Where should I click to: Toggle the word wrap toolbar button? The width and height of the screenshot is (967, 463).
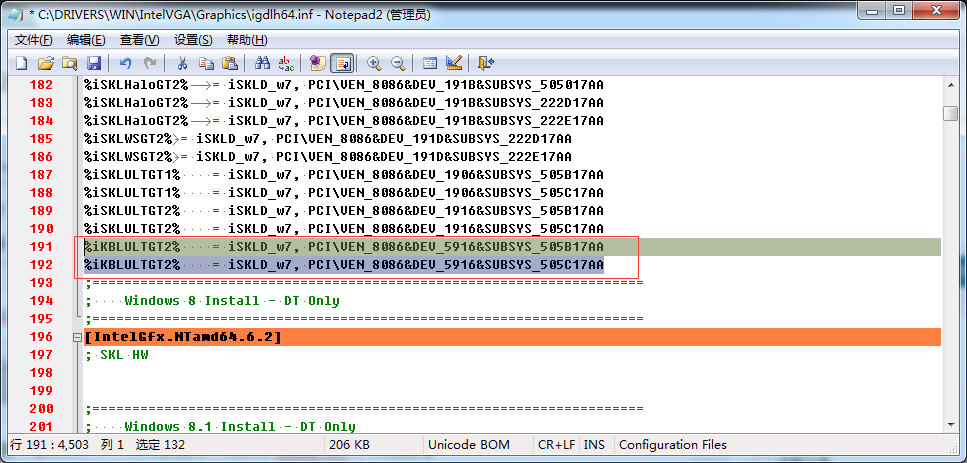pos(342,63)
